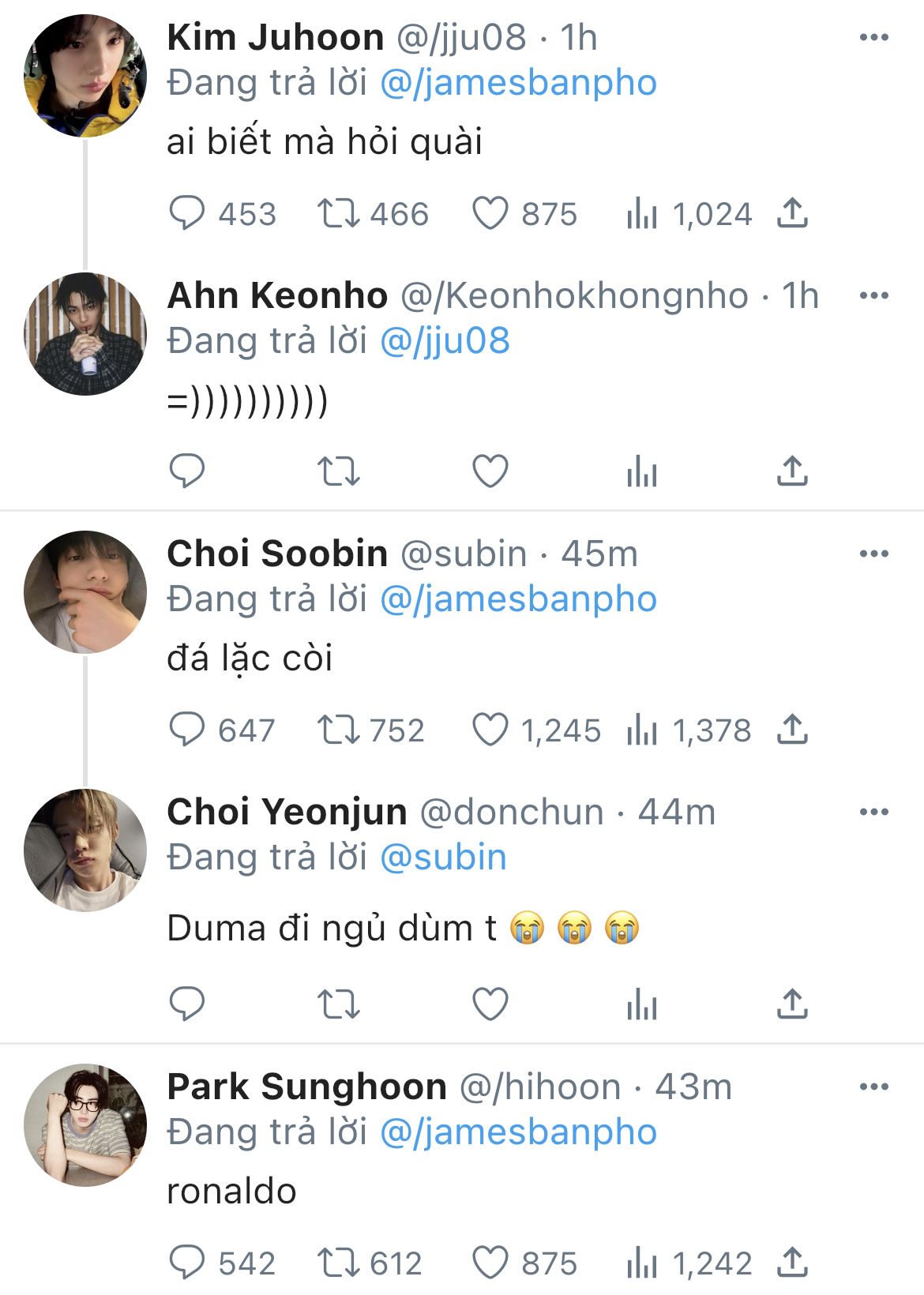Screen dimensions: 924x1295
Task: Like Choi Soobin's tweet
Action: (490, 730)
